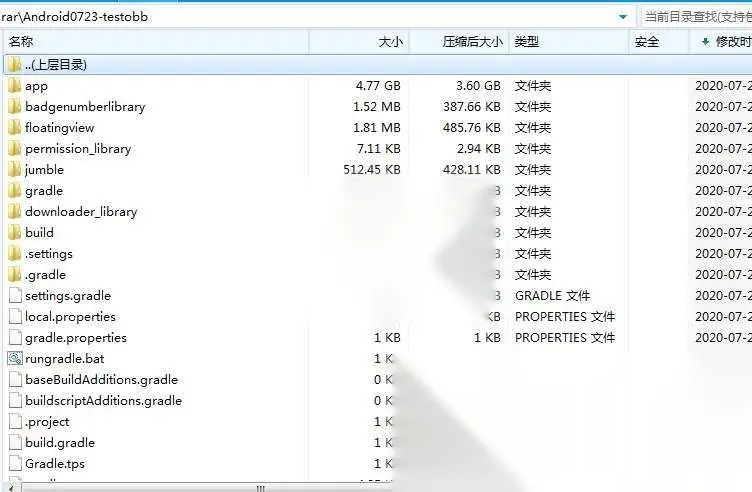
Task: Click the rungradle.bat batch file icon
Action: (15, 358)
